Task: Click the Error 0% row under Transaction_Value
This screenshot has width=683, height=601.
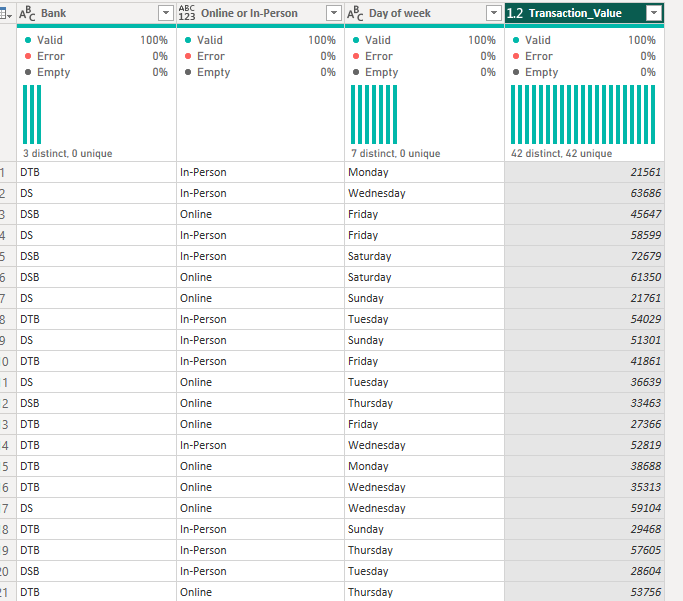Action: (584, 56)
